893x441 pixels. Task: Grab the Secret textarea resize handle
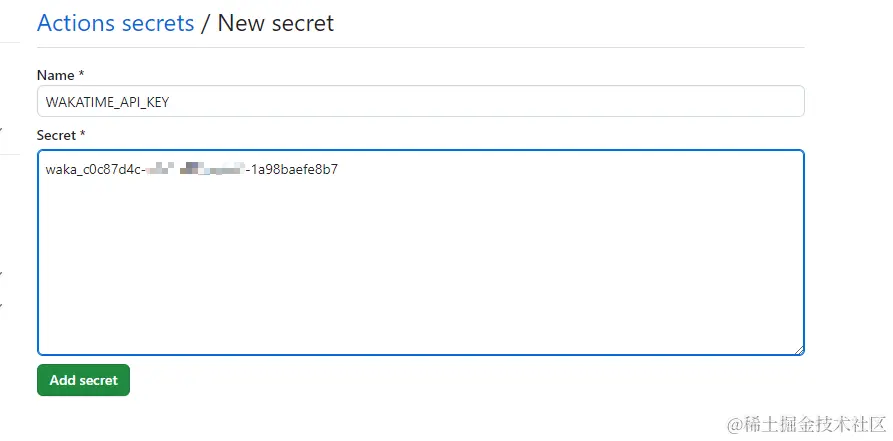[x=799, y=349]
